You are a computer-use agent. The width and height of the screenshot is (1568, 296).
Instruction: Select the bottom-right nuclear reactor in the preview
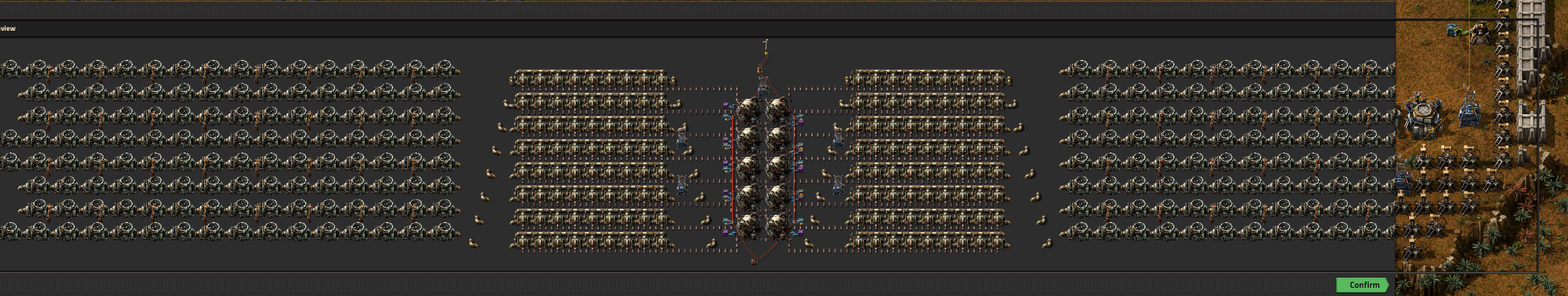pyautogui.click(x=778, y=226)
